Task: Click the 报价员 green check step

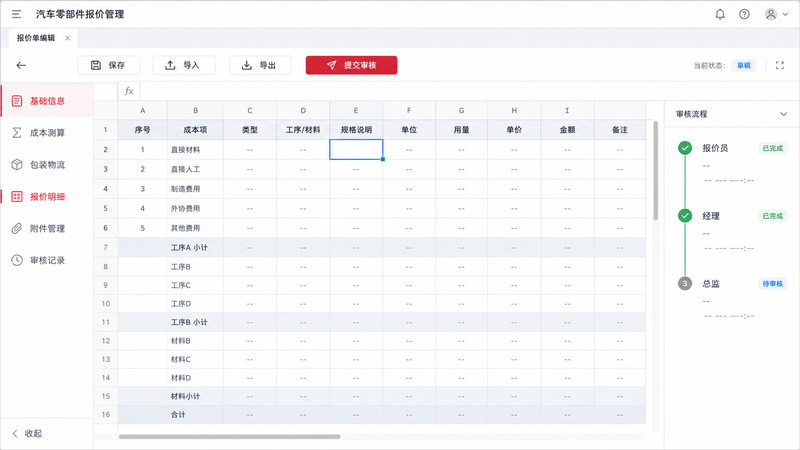Action: click(x=685, y=148)
